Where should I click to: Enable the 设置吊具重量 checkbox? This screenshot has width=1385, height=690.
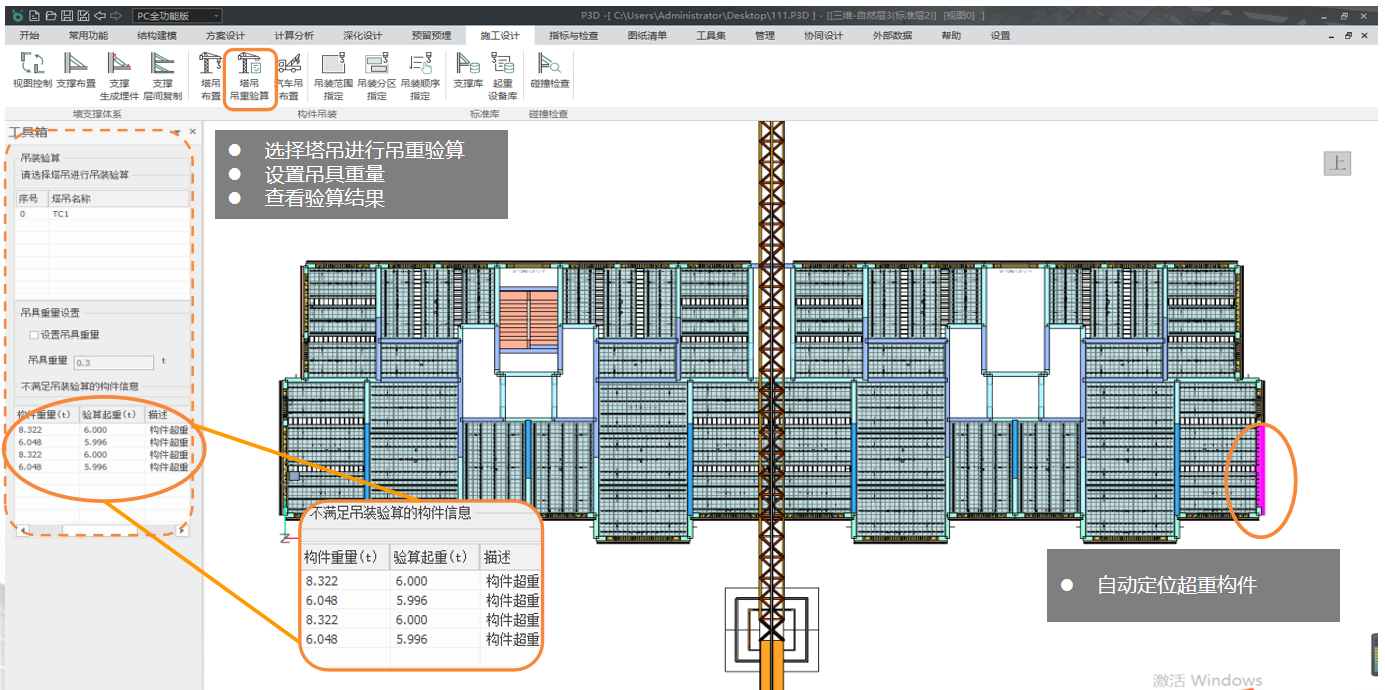coord(34,335)
